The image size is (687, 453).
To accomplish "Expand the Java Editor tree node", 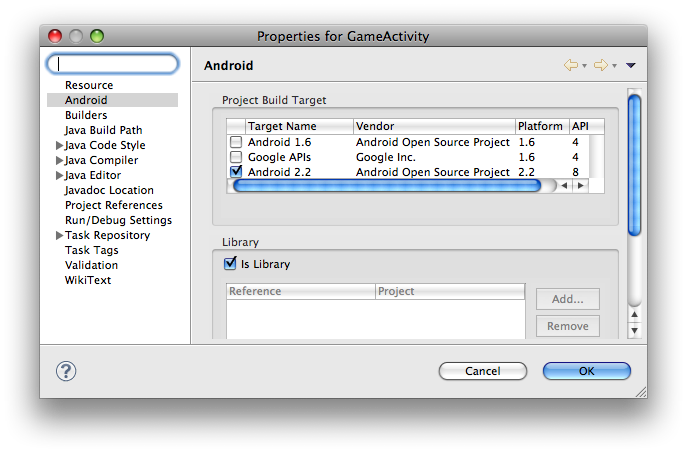I will (x=59, y=175).
